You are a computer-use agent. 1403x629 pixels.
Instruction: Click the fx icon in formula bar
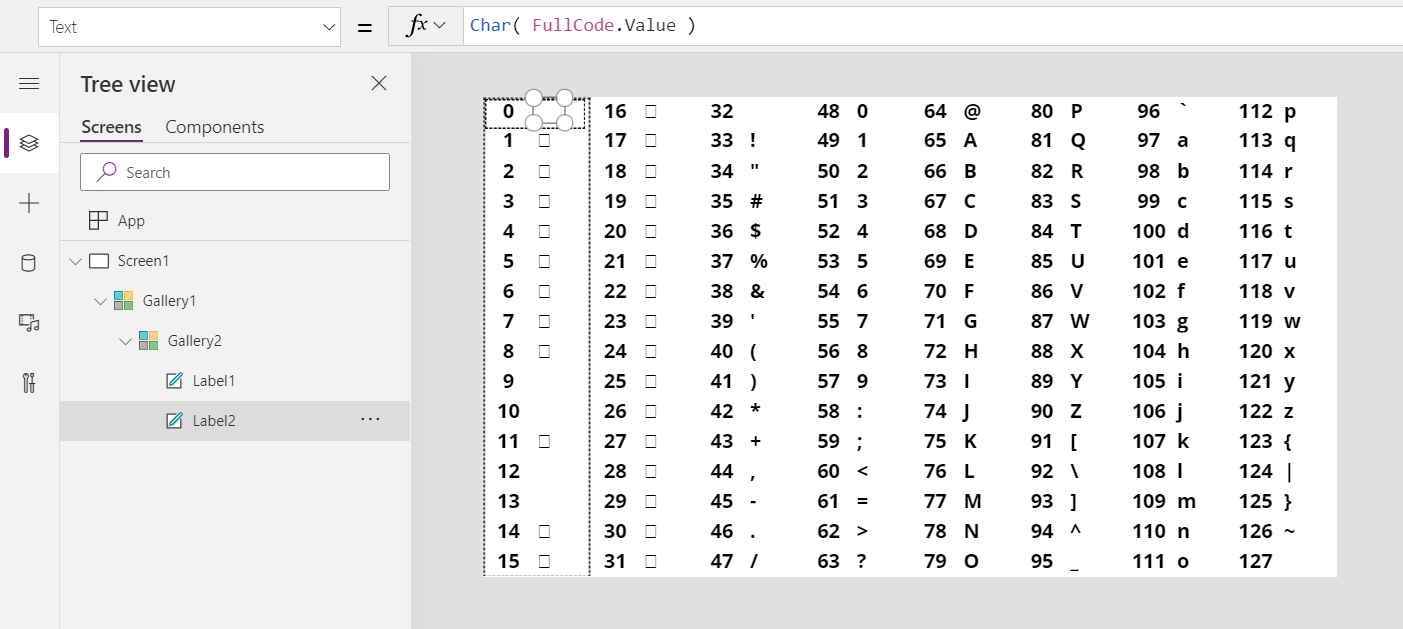[418, 25]
